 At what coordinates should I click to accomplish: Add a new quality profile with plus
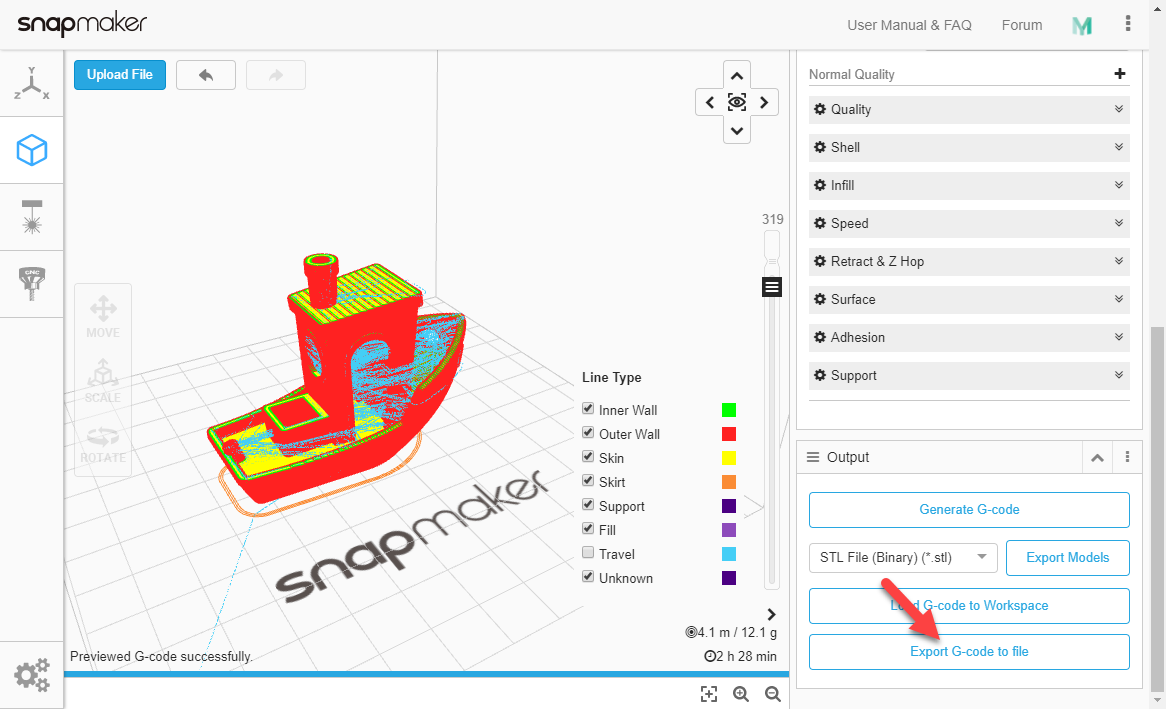pyautogui.click(x=1120, y=74)
